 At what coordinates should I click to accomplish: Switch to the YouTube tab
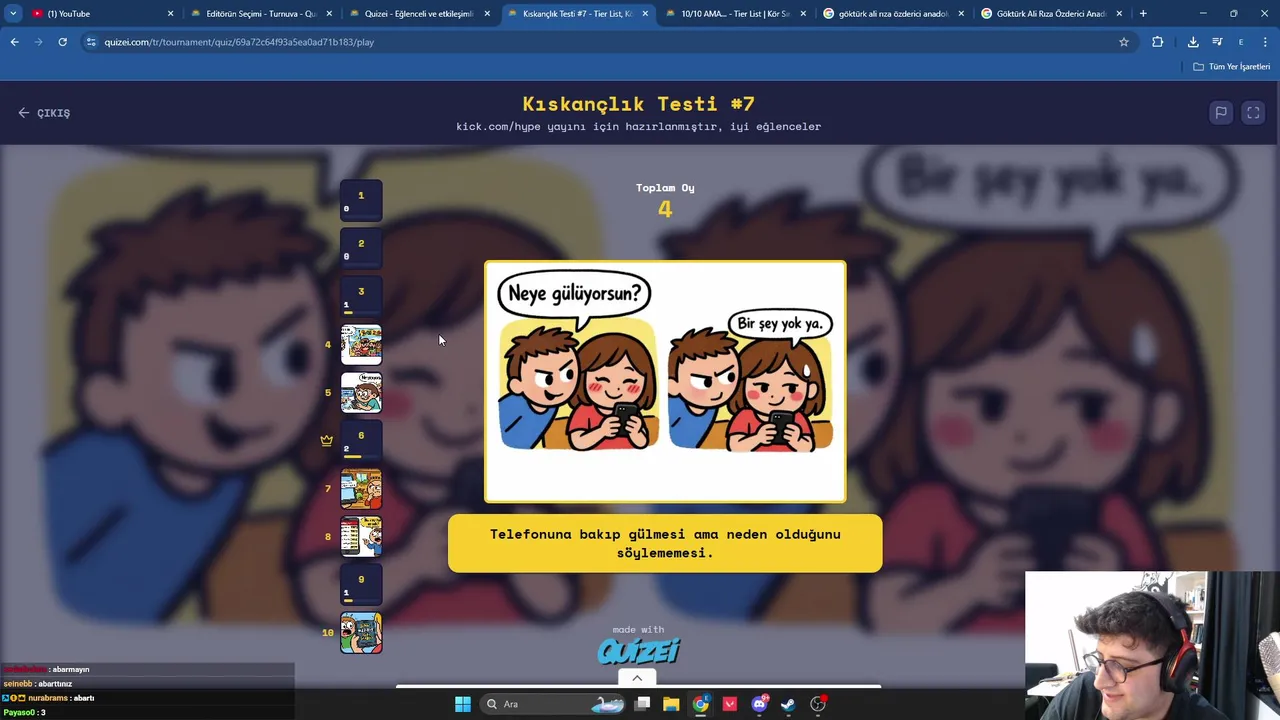tap(100, 14)
